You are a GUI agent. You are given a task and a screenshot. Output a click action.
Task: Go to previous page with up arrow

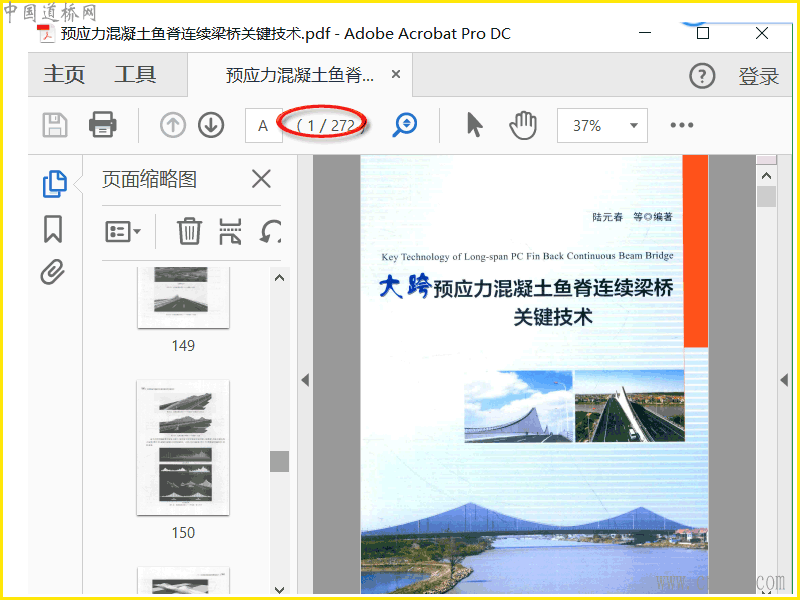173,125
